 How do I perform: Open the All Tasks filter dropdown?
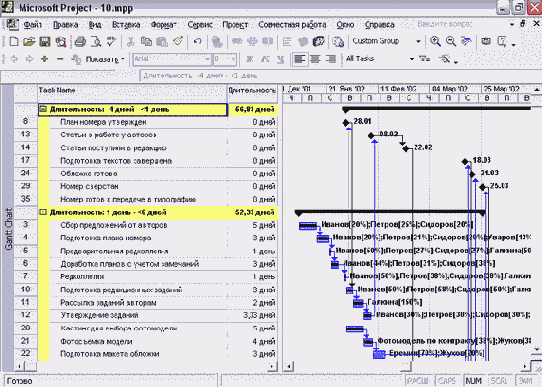click(x=412, y=59)
